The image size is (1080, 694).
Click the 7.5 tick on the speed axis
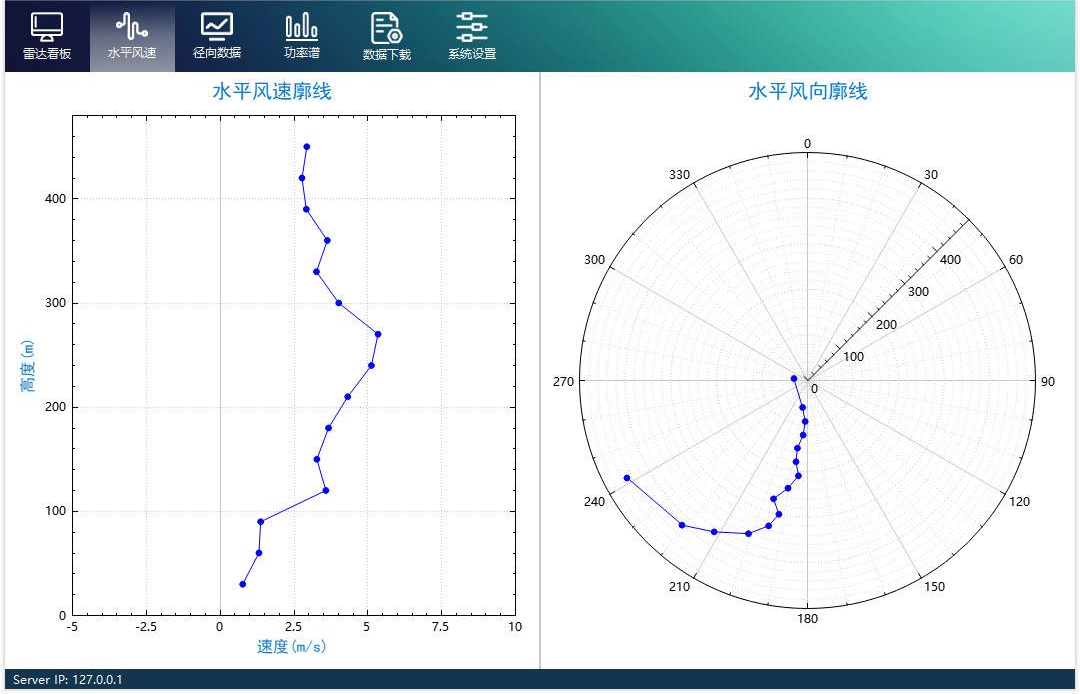441,627
